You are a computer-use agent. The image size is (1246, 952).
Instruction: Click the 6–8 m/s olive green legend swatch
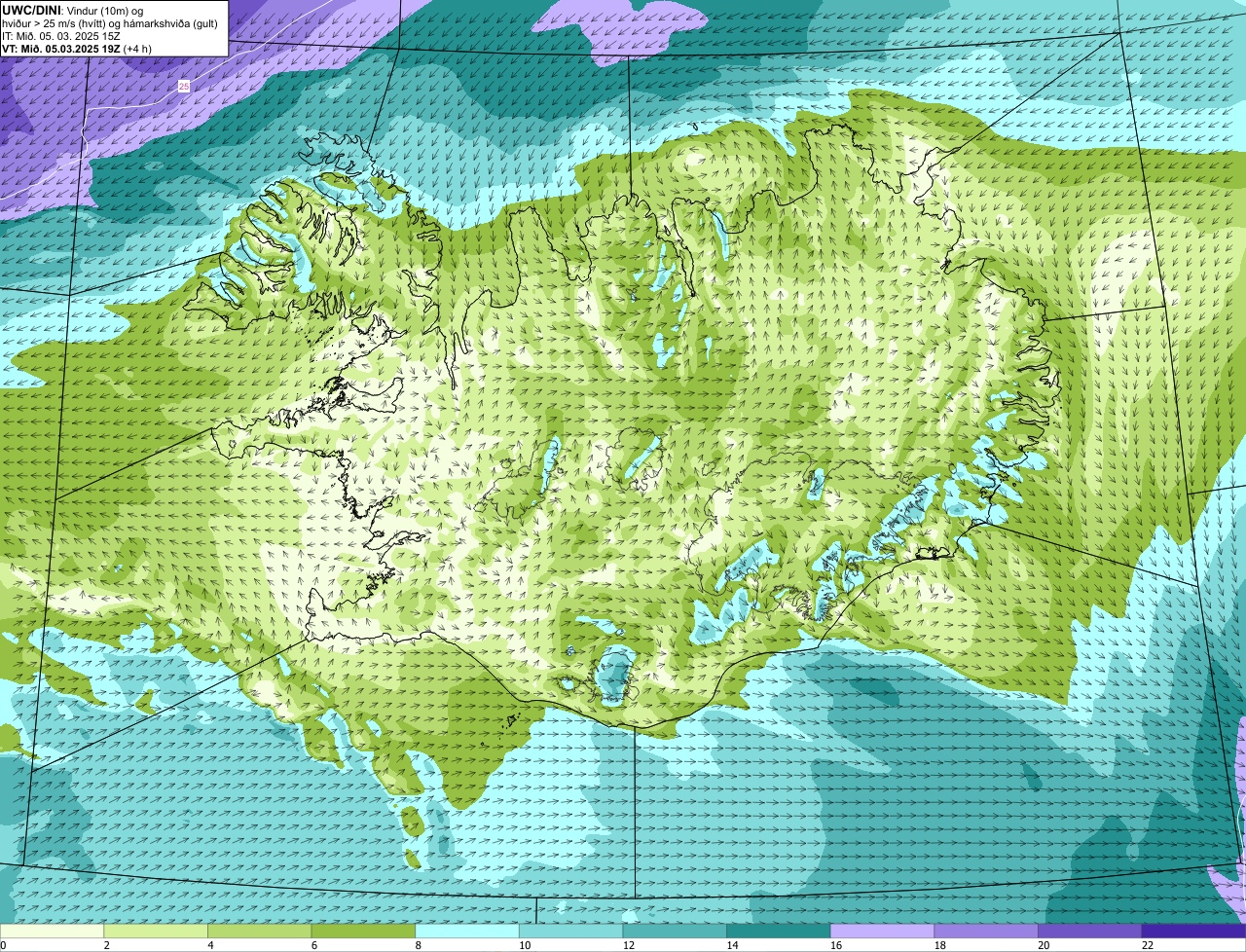363,931
